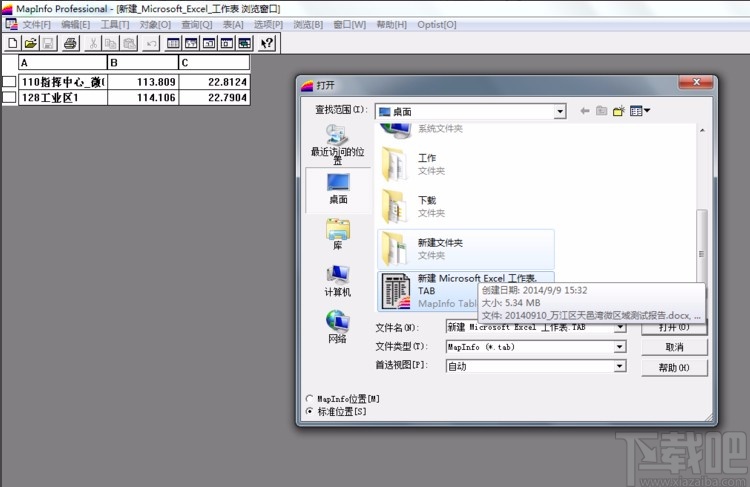Click the New Mapper window toolbar icon
Image resolution: width=750 pixels, height=487 pixels.
click(191, 44)
